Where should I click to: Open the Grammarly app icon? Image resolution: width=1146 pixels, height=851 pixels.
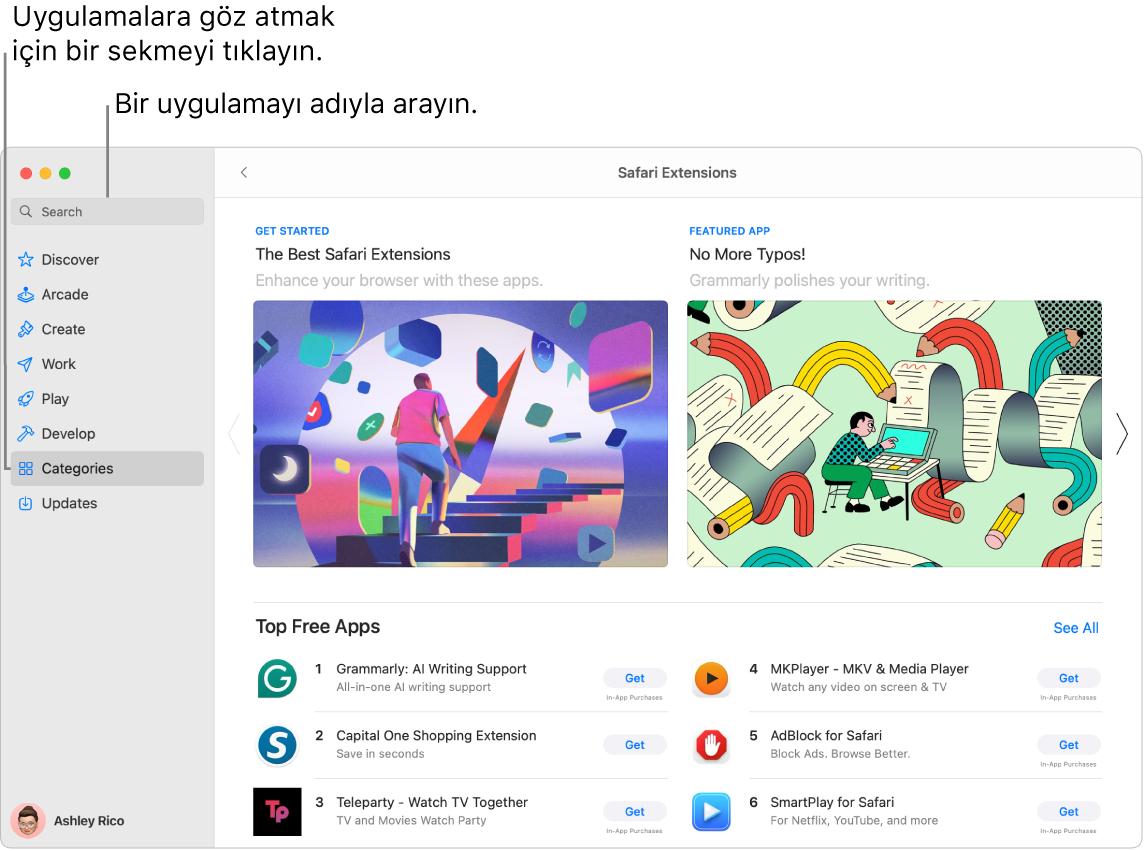coord(278,678)
